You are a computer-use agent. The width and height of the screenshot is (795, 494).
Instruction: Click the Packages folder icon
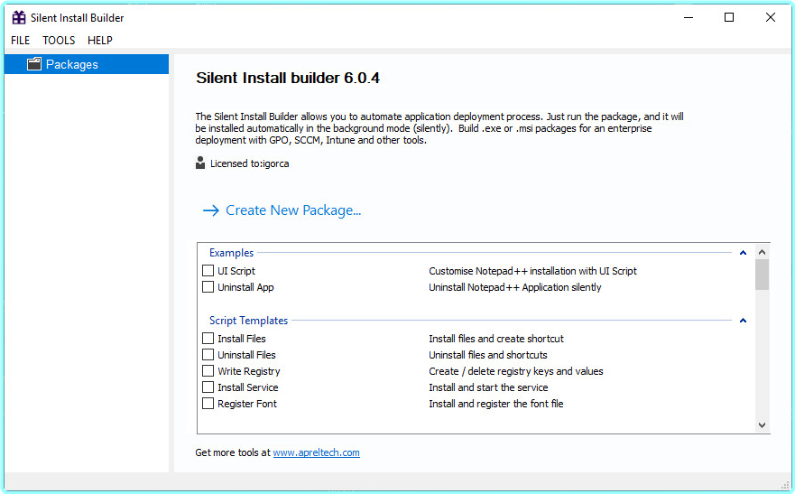pos(34,64)
